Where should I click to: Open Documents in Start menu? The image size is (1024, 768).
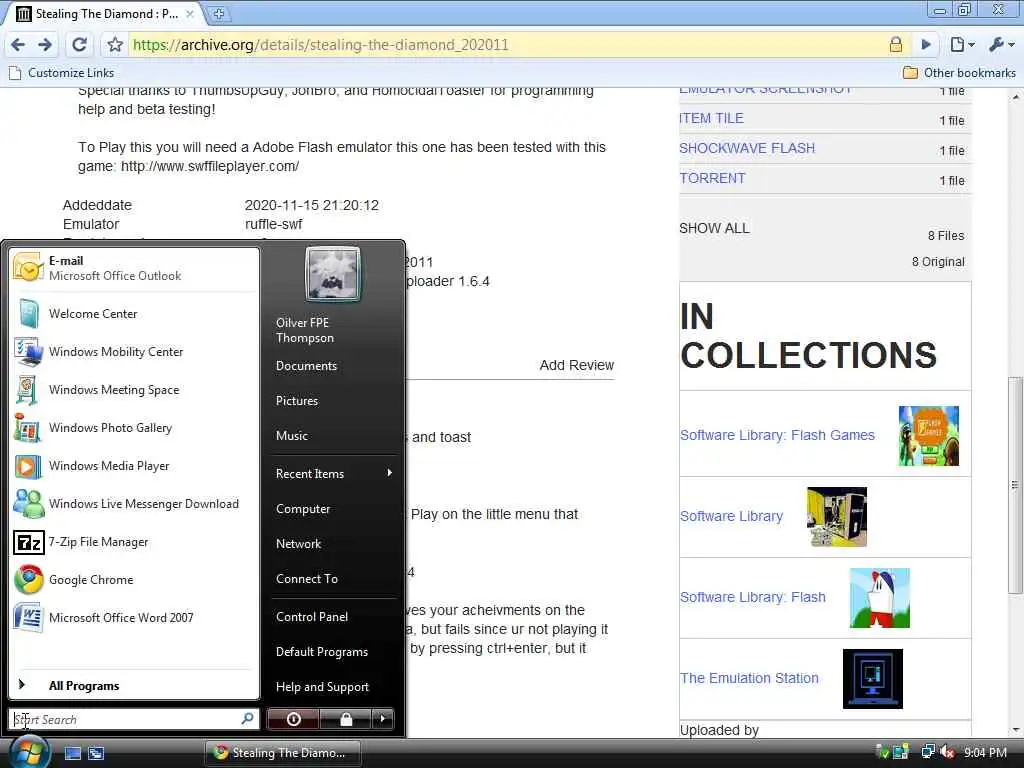[x=306, y=366]
